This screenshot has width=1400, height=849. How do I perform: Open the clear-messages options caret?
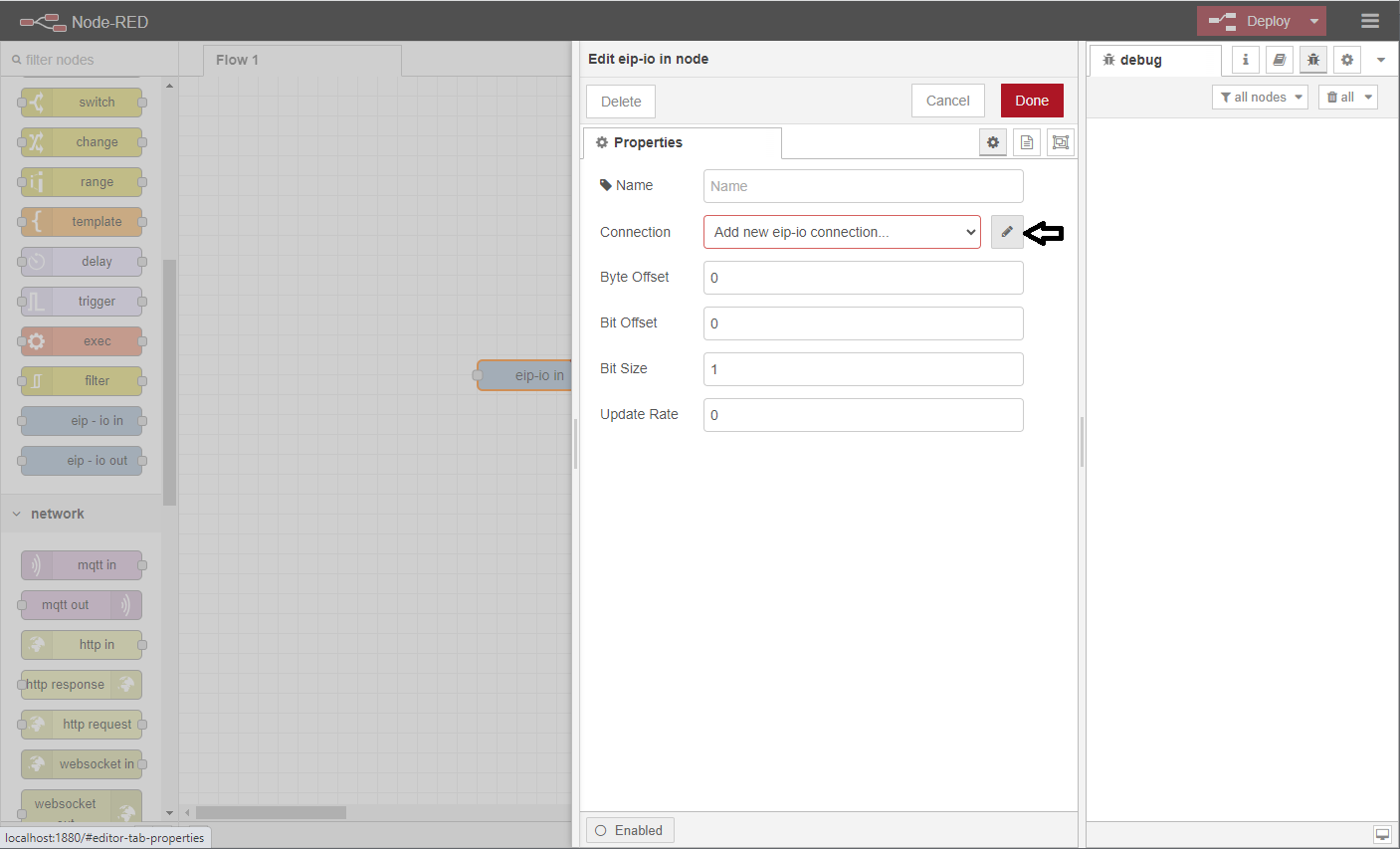tap(1369, 97)
